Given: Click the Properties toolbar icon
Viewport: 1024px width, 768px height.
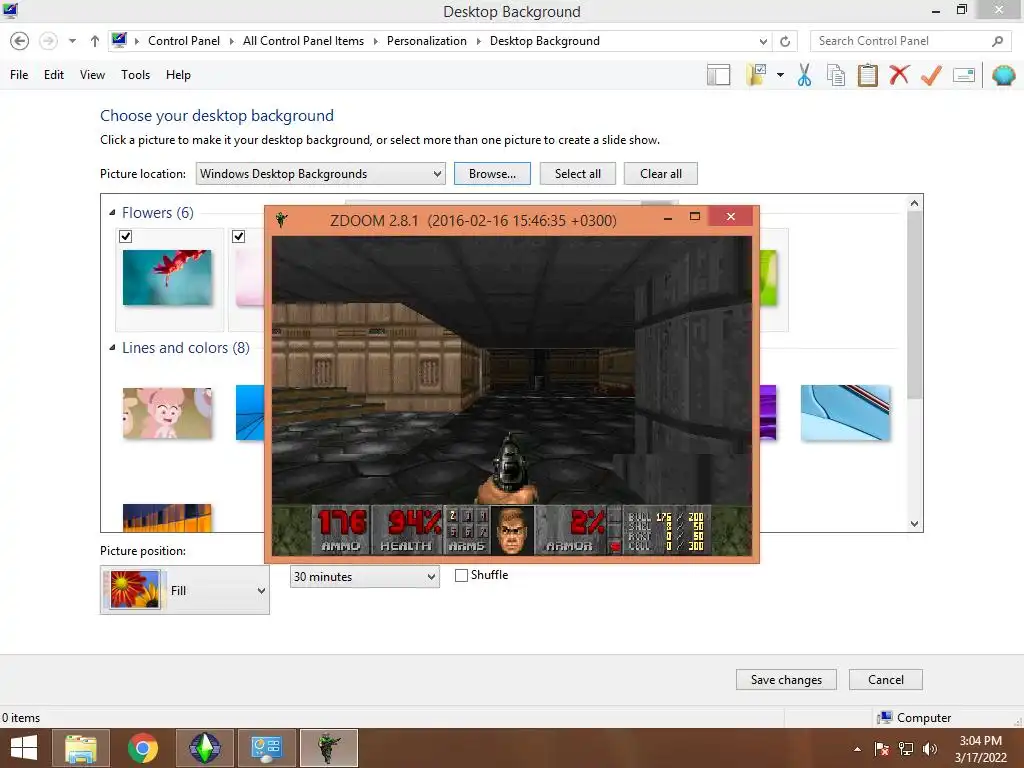Looking at the screenshot, I should click(x=964, y=75).
